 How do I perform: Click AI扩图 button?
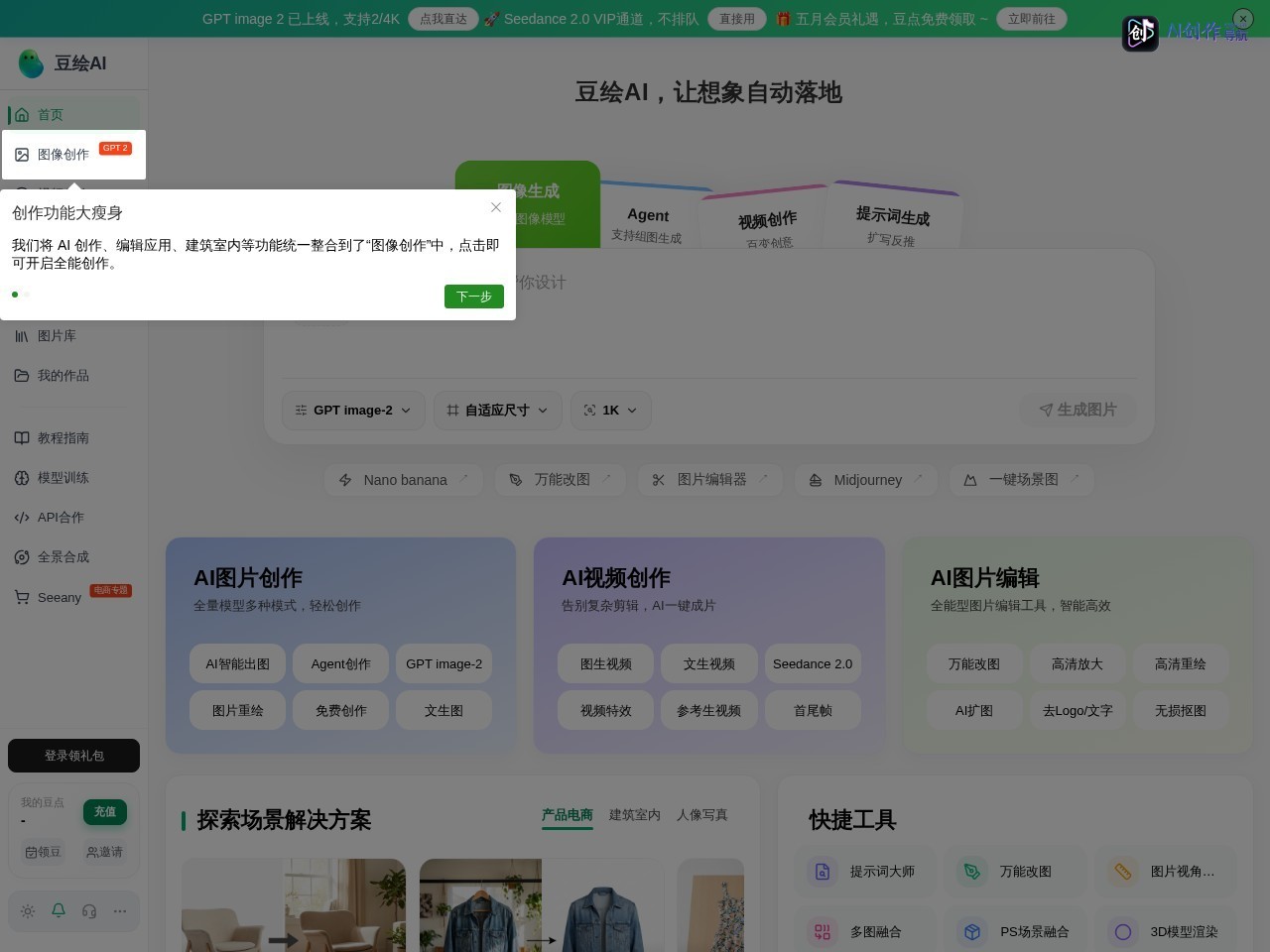974,711
